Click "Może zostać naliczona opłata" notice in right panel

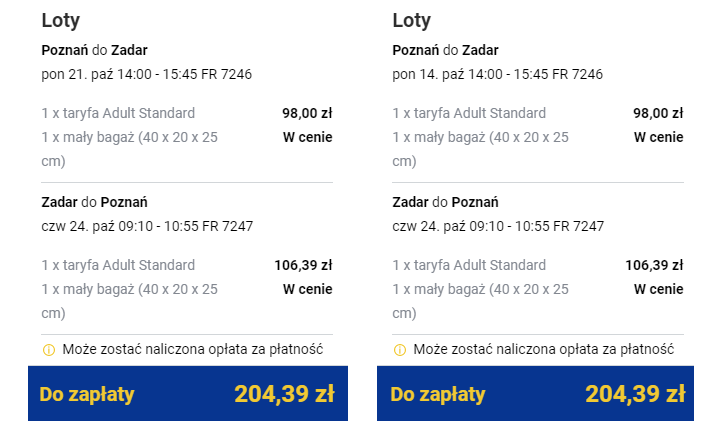click(543, 350)
